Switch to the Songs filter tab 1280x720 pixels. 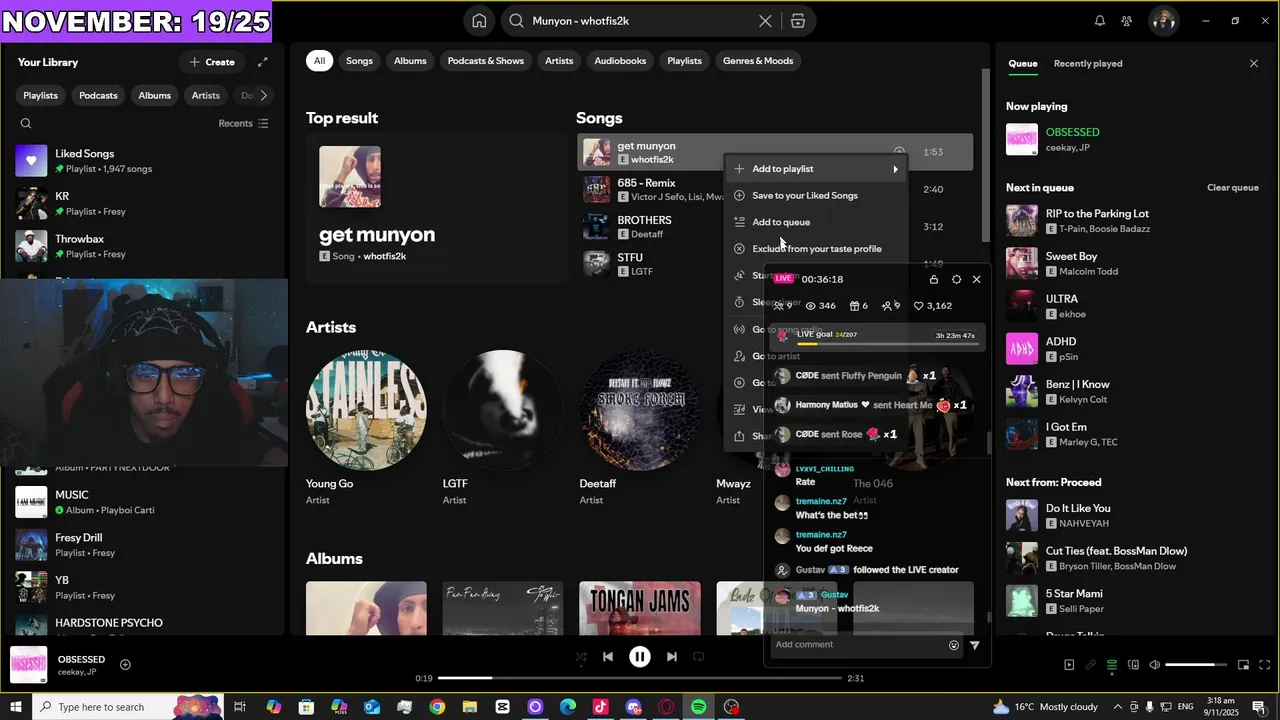point(359,61)
